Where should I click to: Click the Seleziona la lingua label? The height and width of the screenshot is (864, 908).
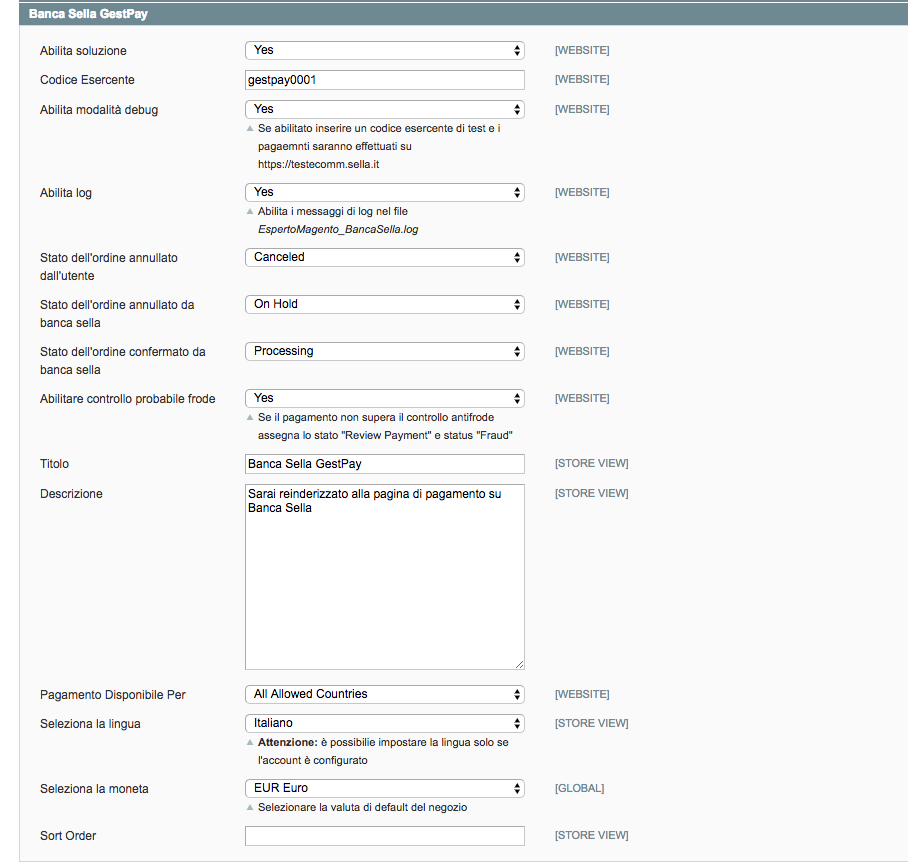tap(90, 724)
